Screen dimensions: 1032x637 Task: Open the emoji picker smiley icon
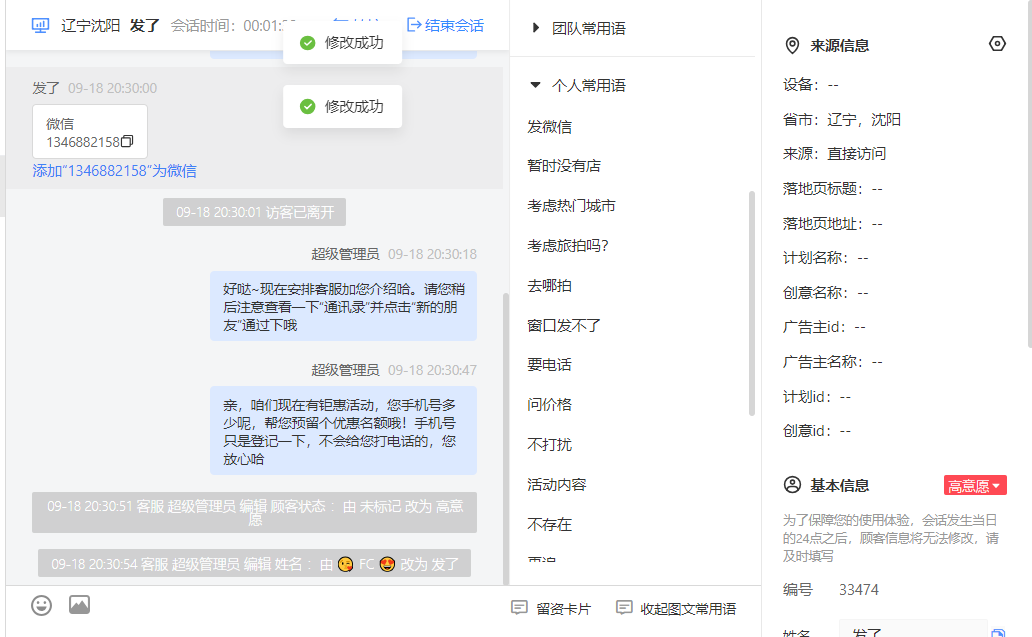[x=41, y=605]
